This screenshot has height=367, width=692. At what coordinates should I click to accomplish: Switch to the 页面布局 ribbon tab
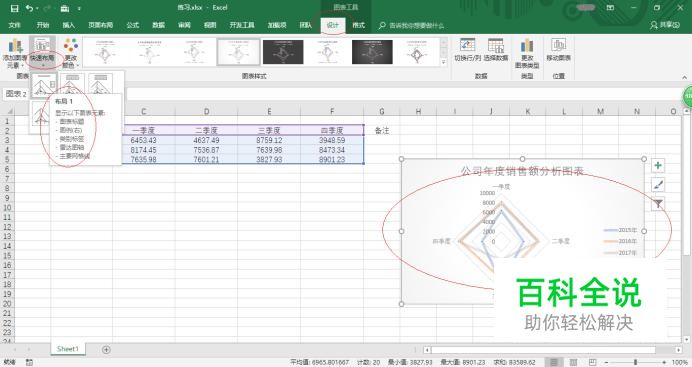point(101,25)
